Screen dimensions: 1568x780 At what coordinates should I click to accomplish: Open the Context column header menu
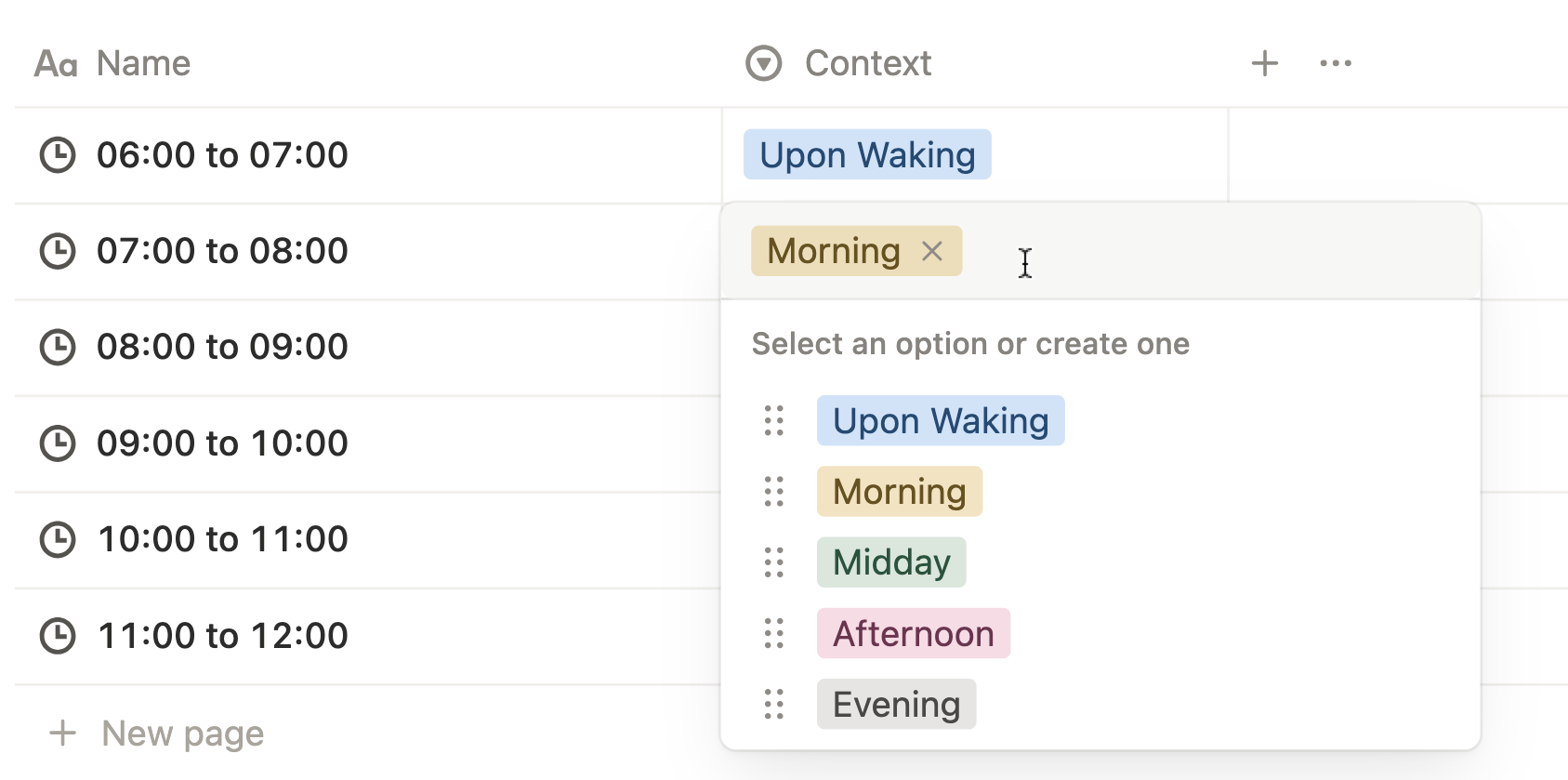pyautogui.click(x=866, y=63)
